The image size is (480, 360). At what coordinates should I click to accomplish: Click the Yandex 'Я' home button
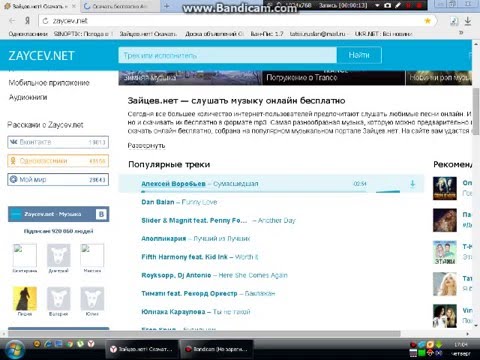pyautogui.click(x=28, y=21)
